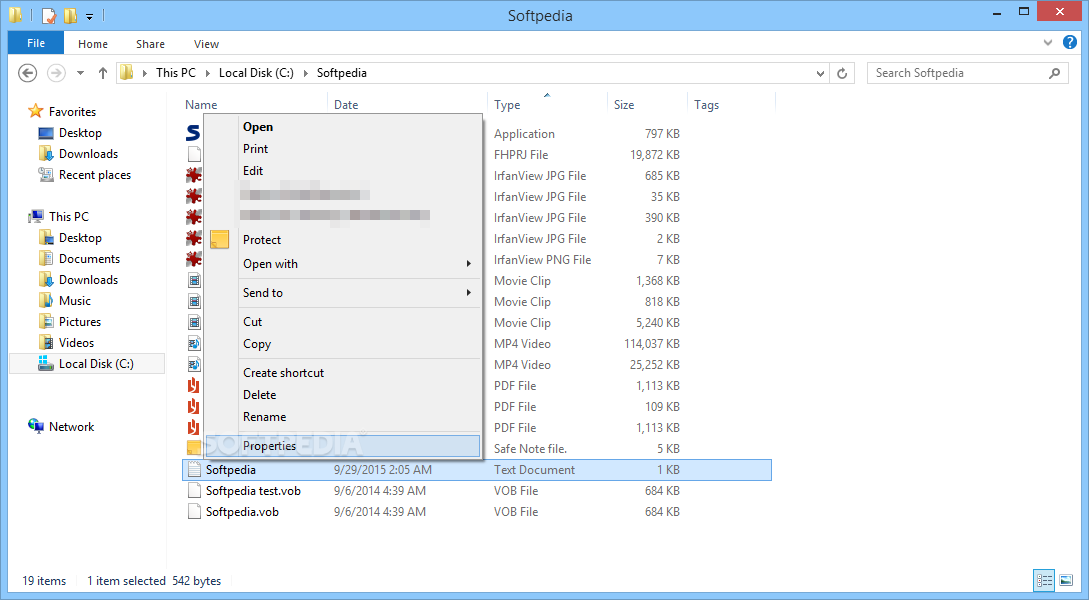Choose Cut from the context menu
1089x600 pixels.
click(252, 322)
